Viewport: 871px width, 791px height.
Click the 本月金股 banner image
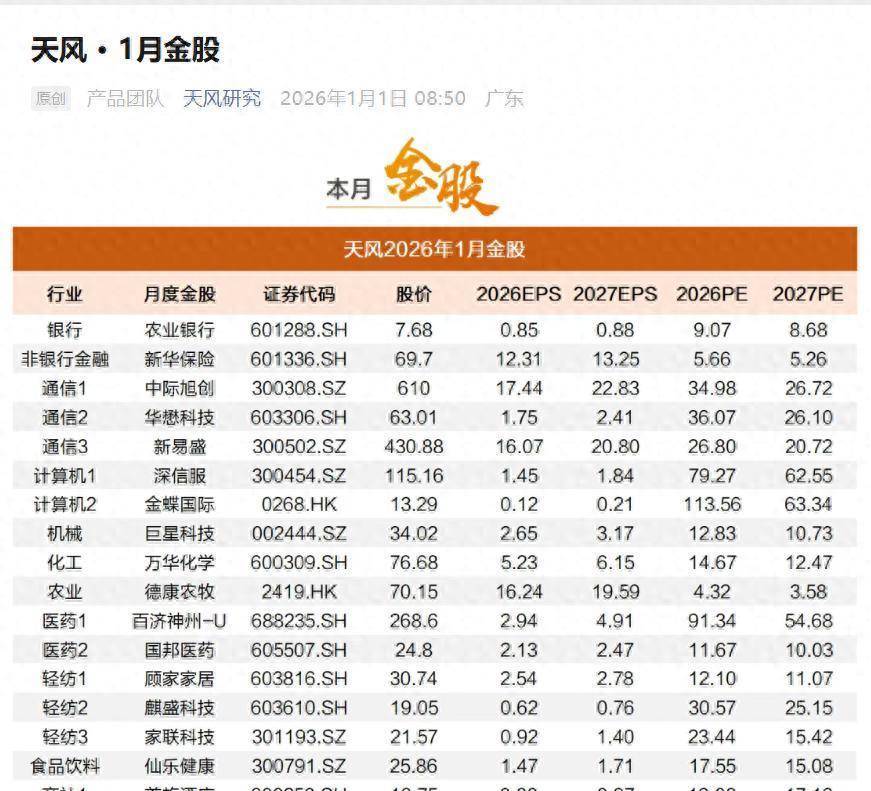[x=412, y=180]
